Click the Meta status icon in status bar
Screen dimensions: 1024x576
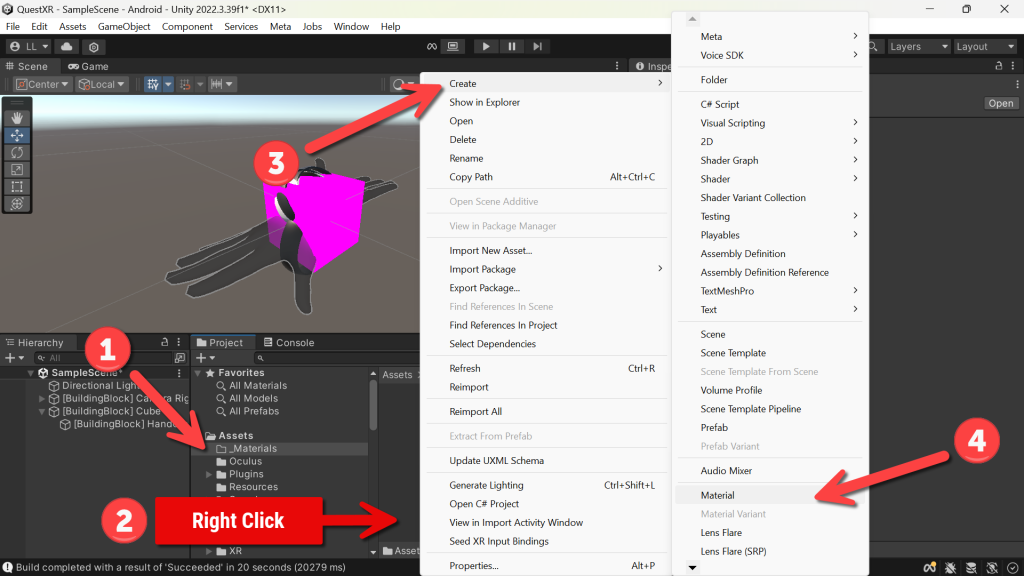[x=929, y=568]
